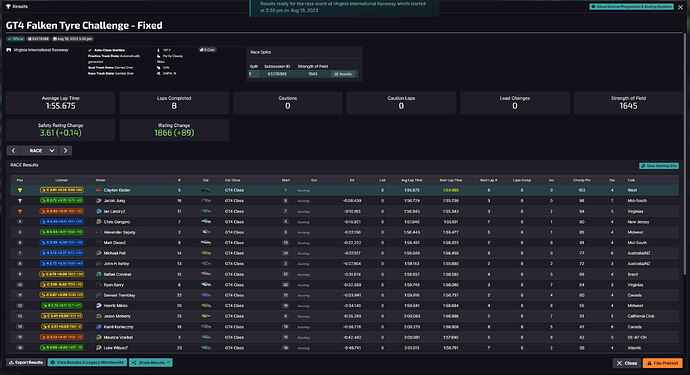Click iRating Change value 1866 (+89)
Image resolution: width=690 pixels, height=375 pixels.
click(174, 133)
